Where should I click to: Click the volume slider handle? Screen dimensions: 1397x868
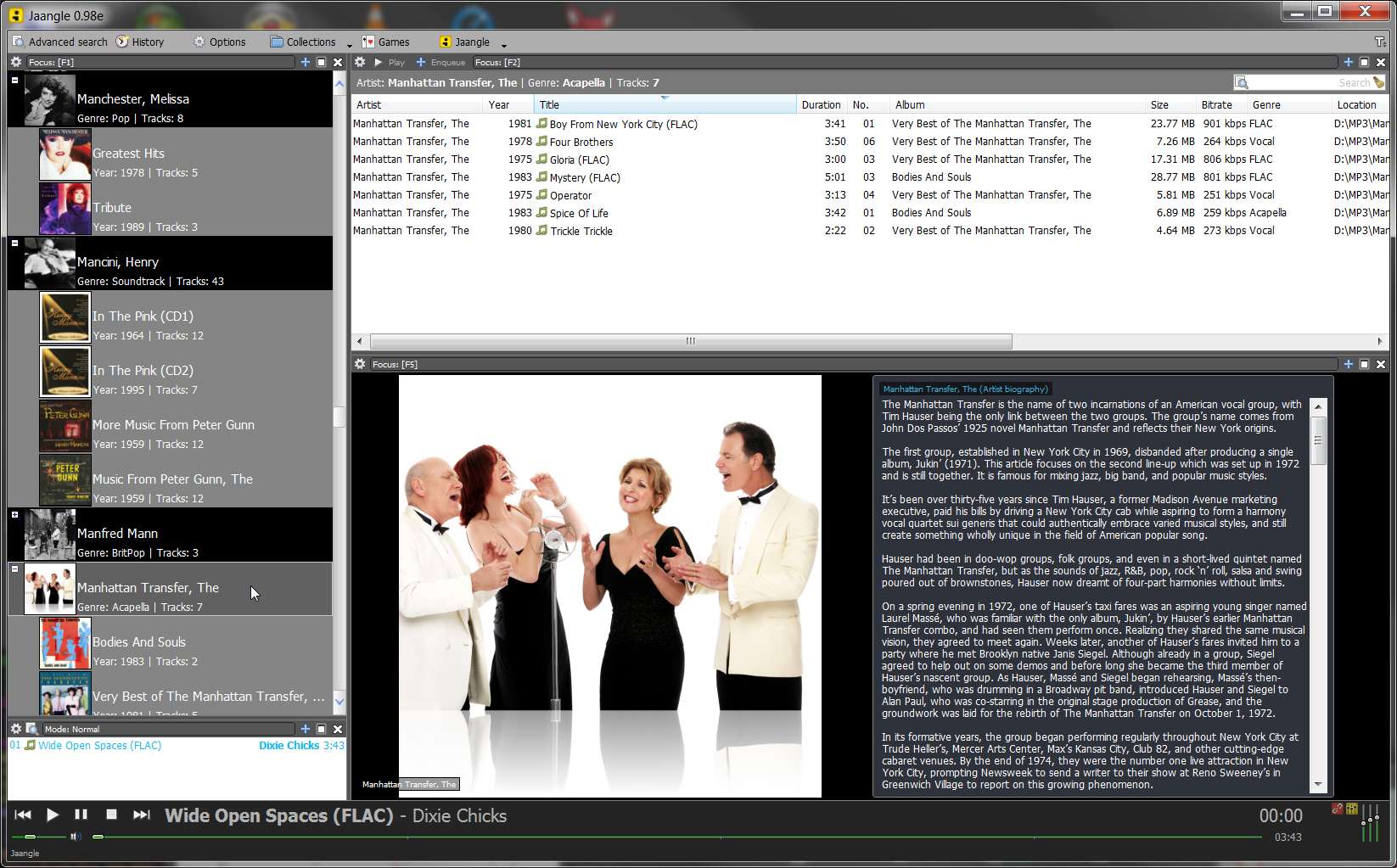click(30, 837)
